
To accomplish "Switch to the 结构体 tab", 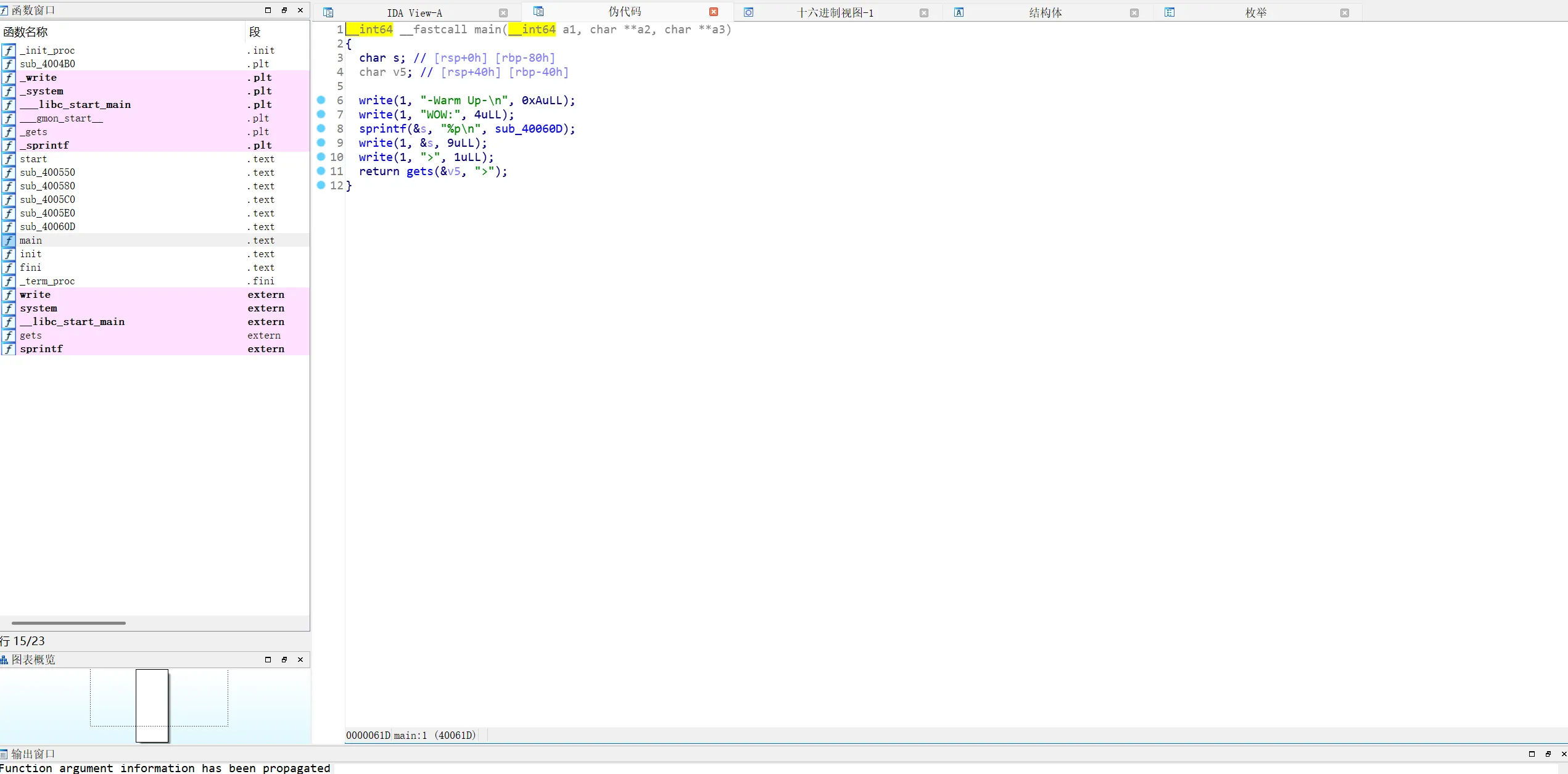I will point(1046,13).
